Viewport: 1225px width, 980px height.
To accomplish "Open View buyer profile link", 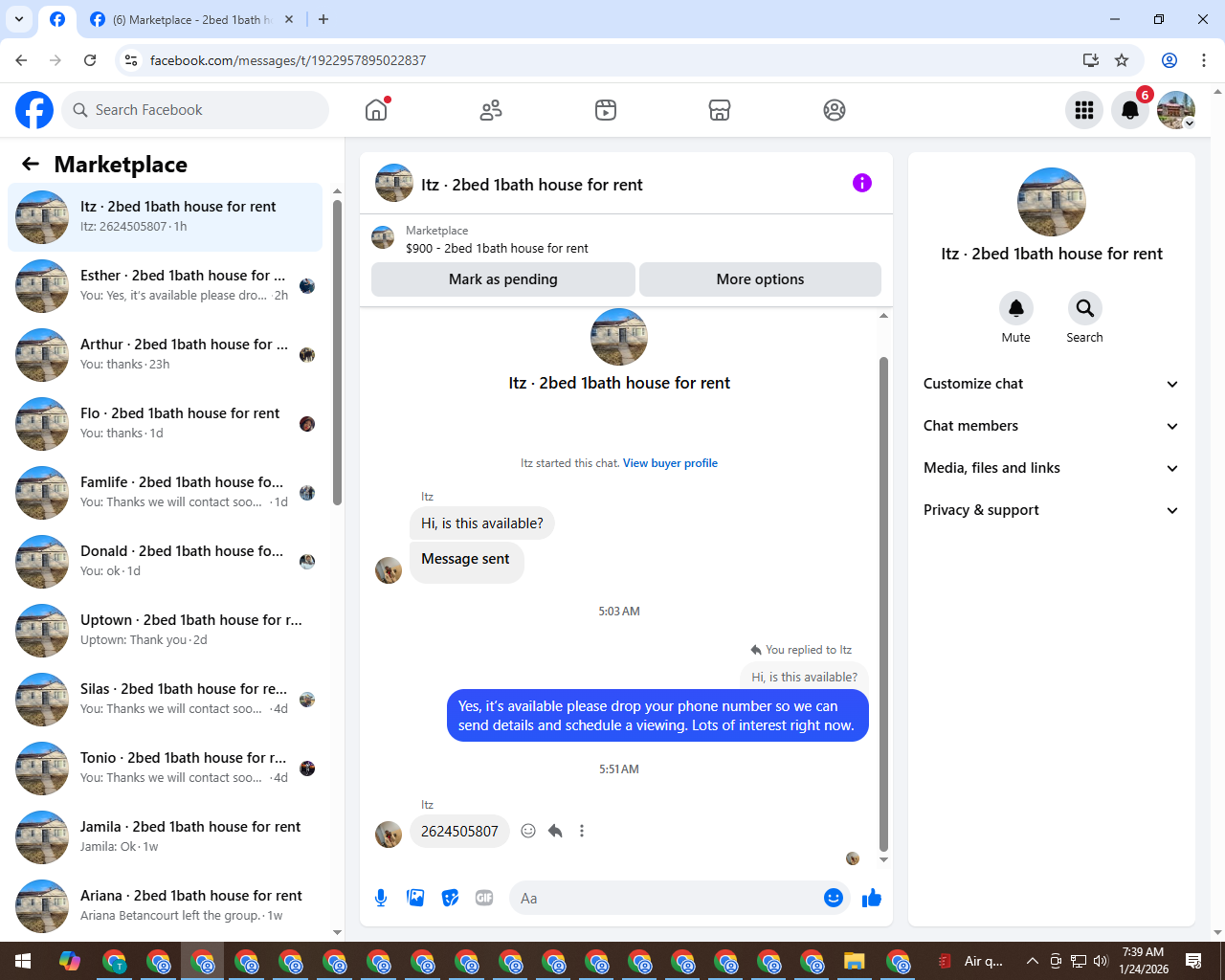I will click(670, 463).
